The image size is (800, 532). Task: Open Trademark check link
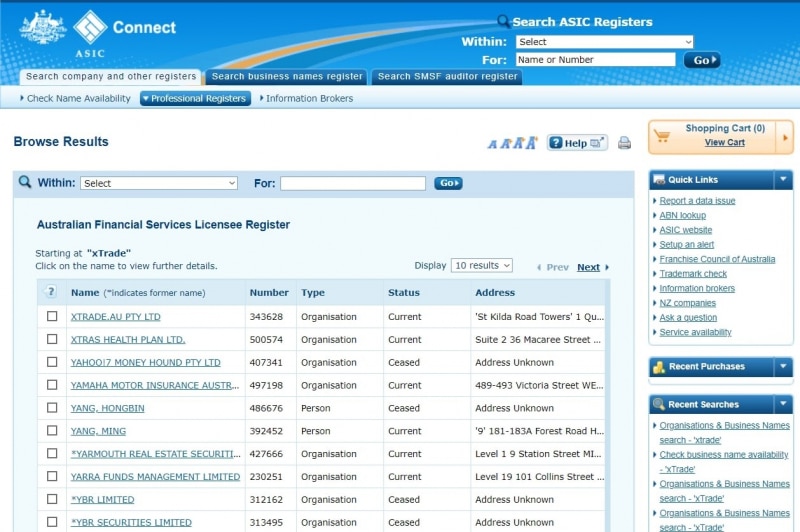693,274
